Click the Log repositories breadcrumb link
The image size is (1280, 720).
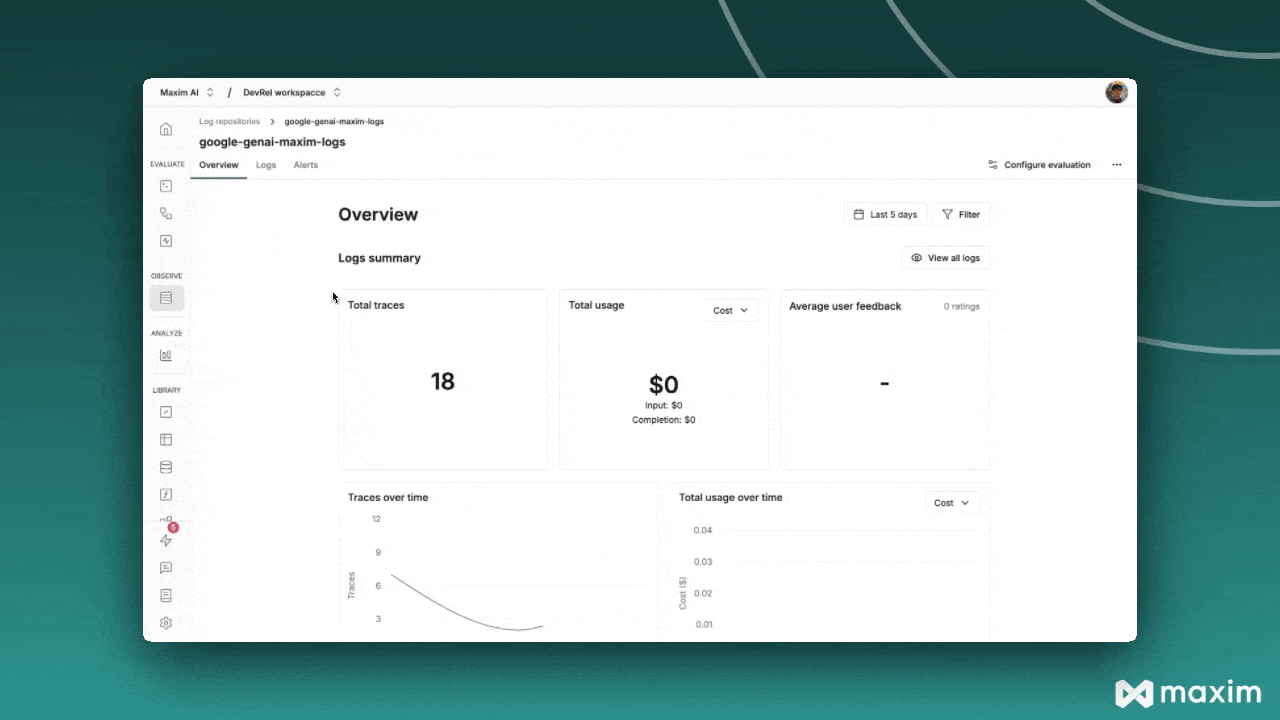(229, 121)
